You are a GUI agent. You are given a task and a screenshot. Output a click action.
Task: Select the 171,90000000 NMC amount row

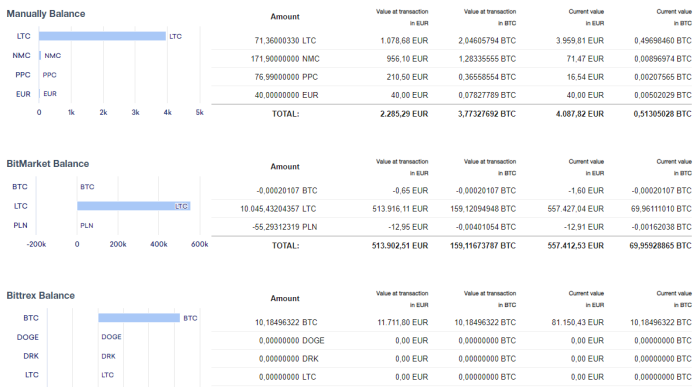tap(452, 59)
